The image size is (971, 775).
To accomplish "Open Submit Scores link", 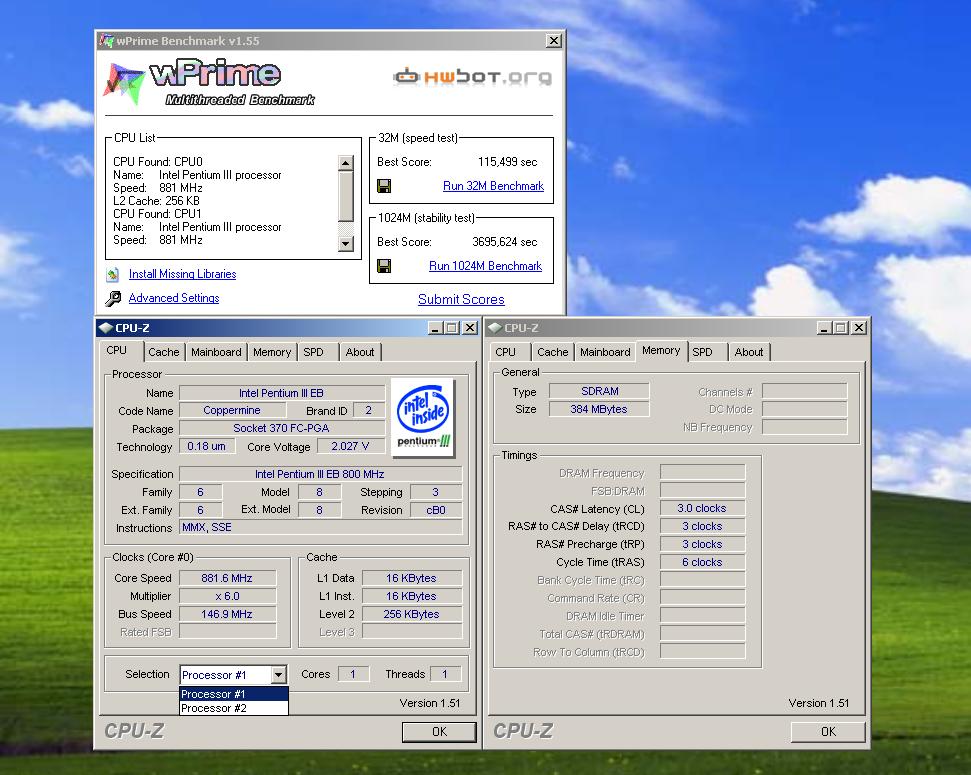I will click(x=461, y=299).
